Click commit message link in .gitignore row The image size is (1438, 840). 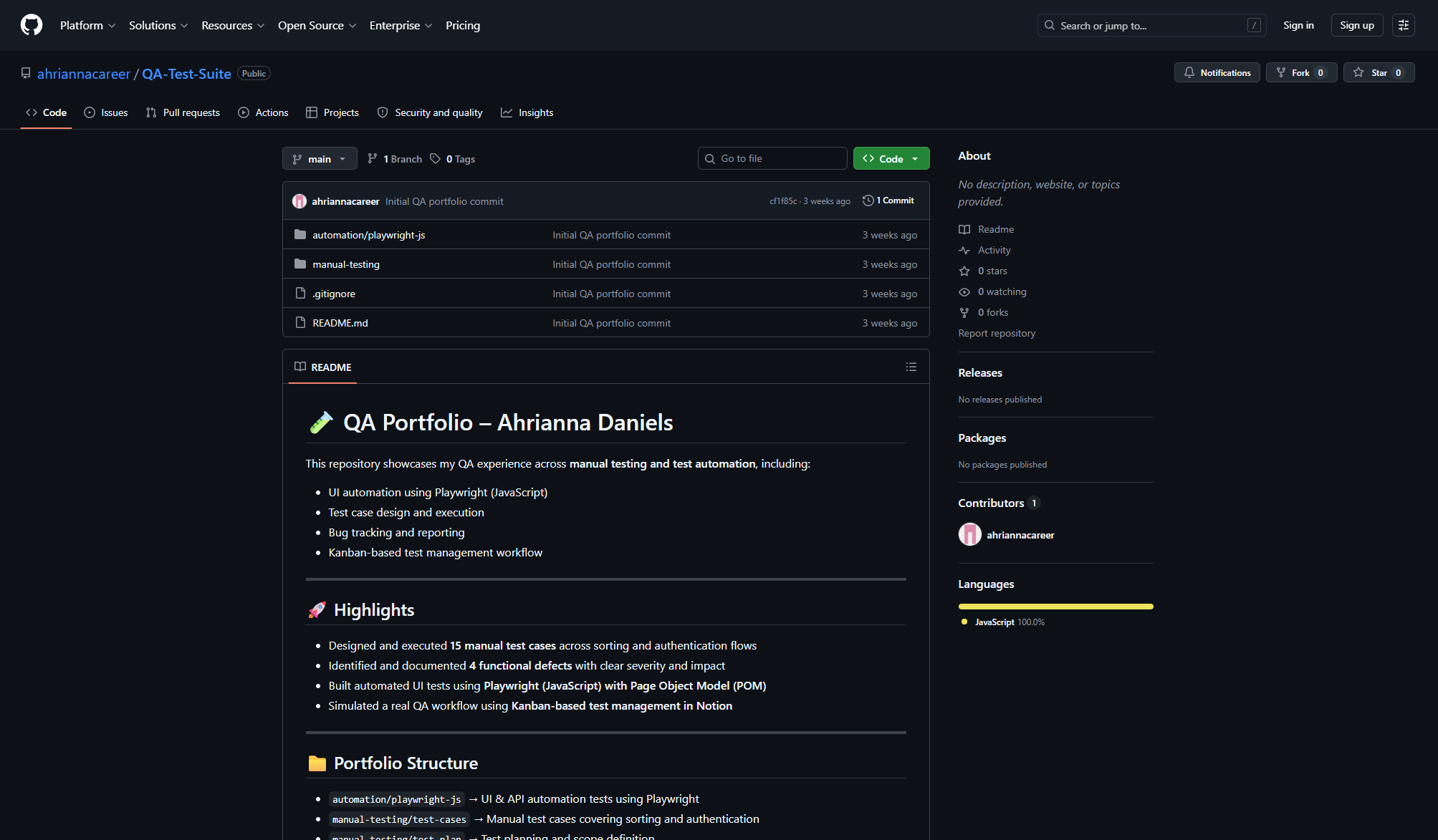(611, 294)
